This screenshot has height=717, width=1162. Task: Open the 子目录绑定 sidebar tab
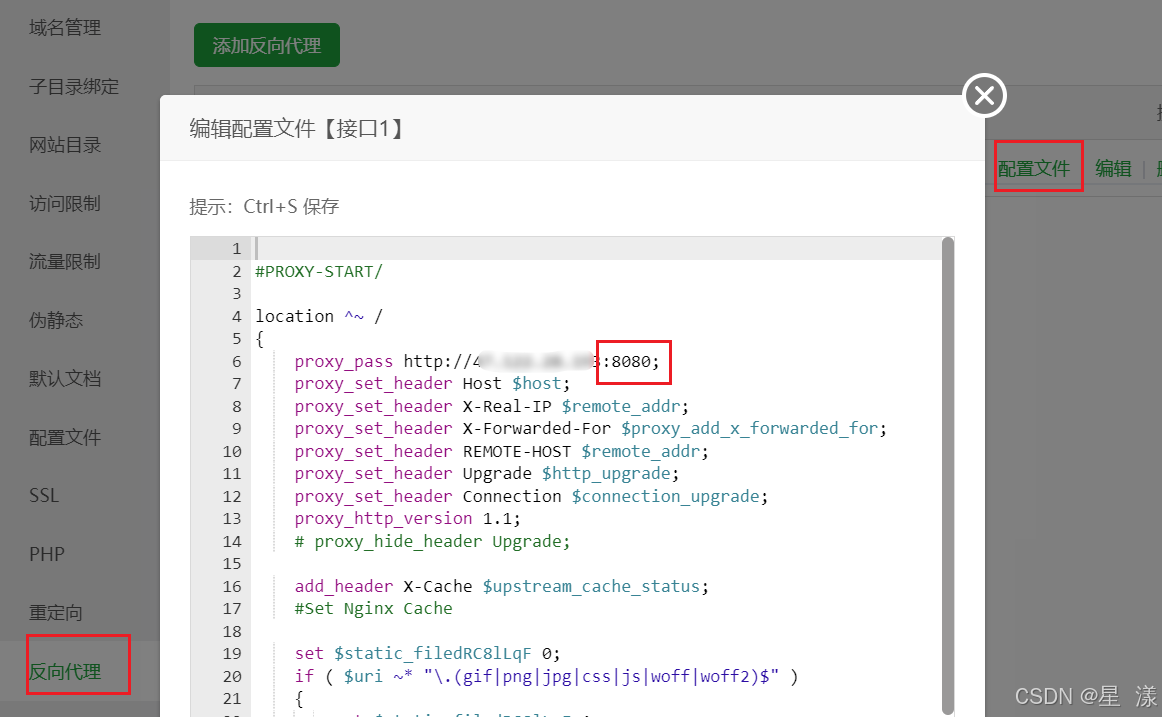tap(74, 87)
